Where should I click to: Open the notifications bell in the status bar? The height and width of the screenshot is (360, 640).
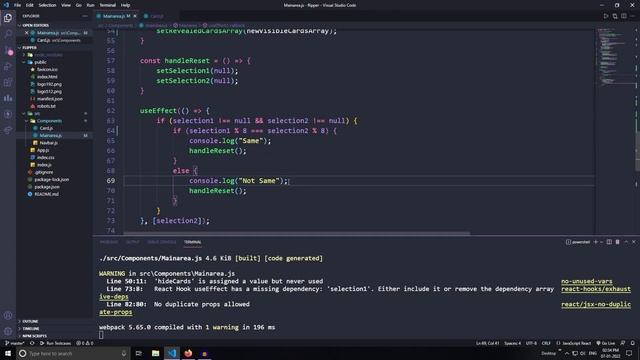tap(633, 343)
